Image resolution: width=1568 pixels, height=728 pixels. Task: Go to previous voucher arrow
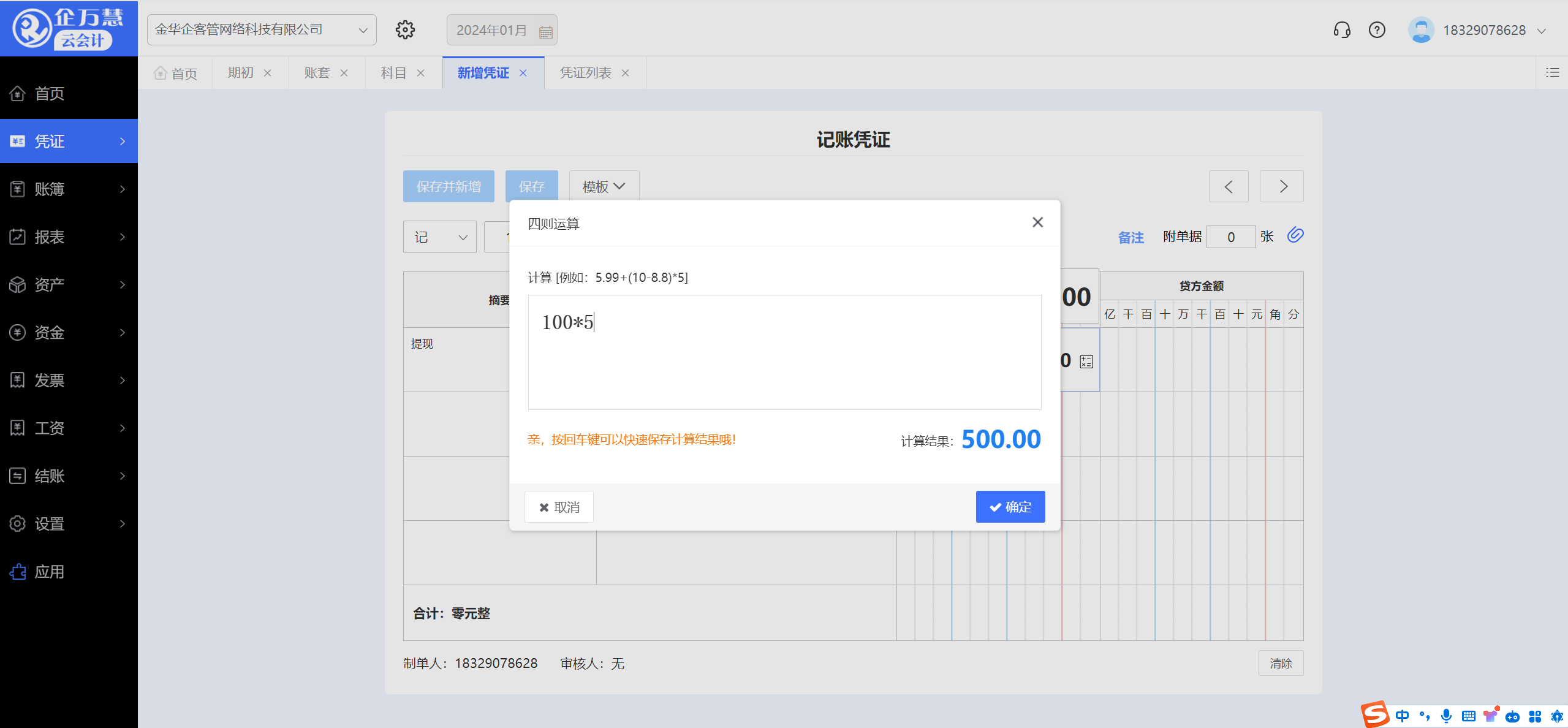1229,186
